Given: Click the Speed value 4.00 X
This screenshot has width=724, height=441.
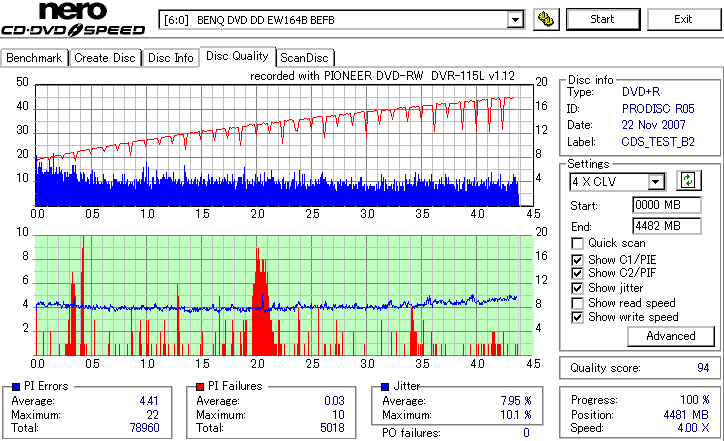Looking at the screenshot, I should [x=693, y=428].
